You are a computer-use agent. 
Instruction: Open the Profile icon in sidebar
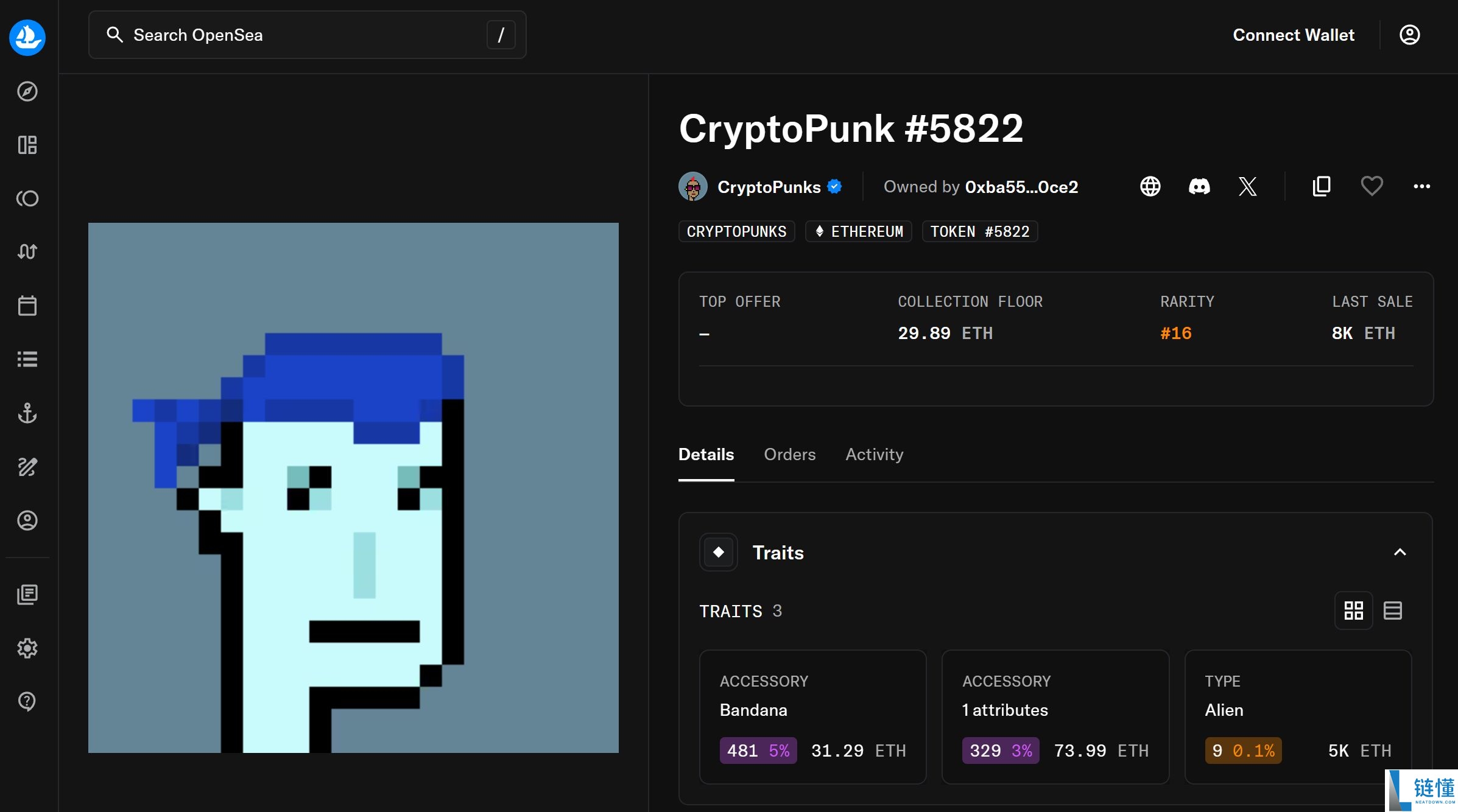(x=27, y=520)
